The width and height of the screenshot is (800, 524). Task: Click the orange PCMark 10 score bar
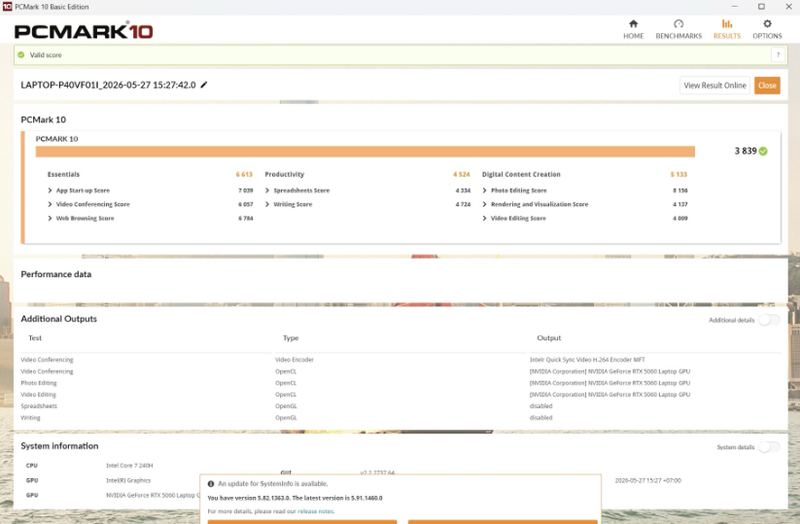point(365,152)
